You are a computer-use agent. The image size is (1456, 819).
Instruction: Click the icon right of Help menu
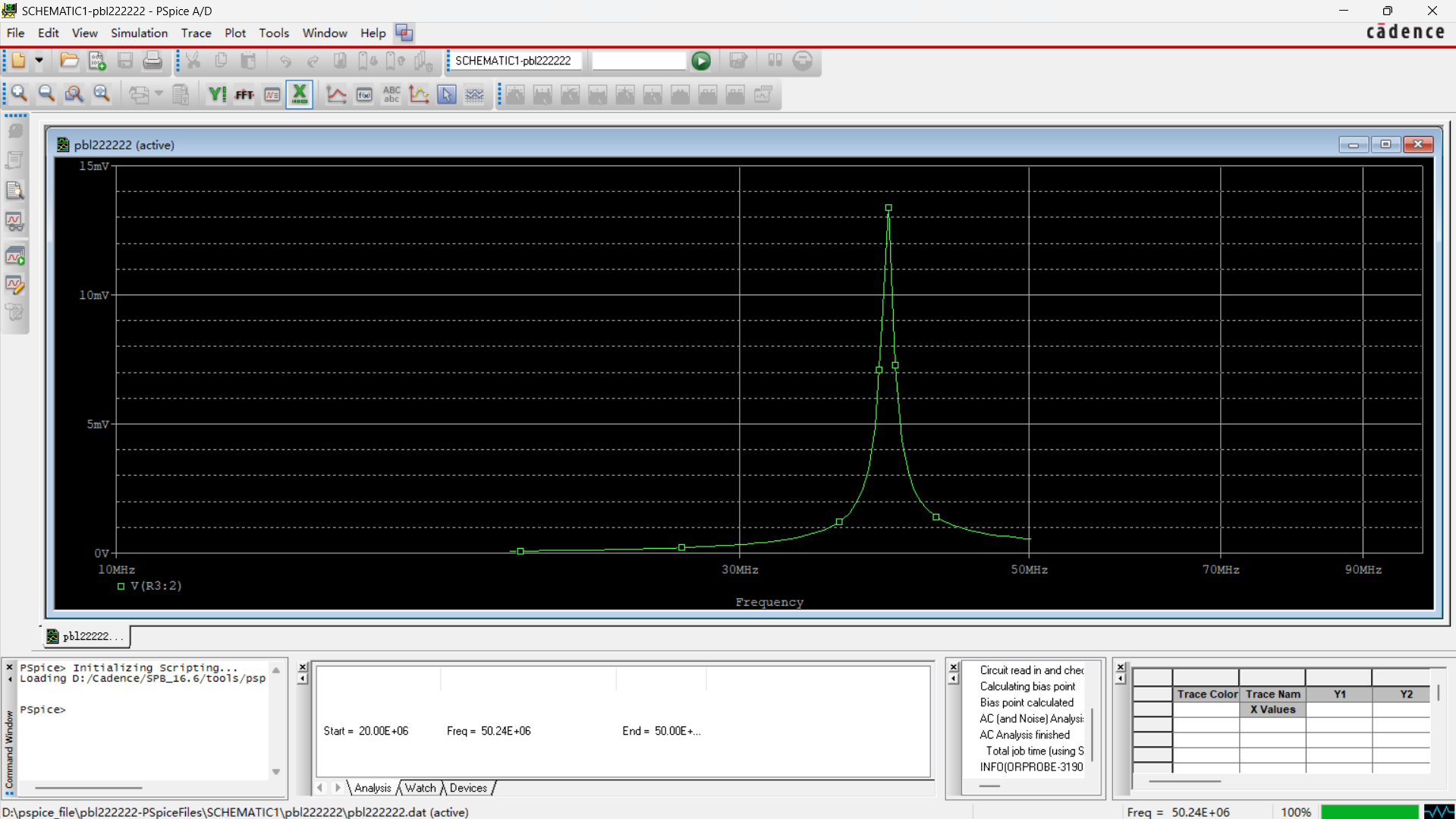(404, 33)
